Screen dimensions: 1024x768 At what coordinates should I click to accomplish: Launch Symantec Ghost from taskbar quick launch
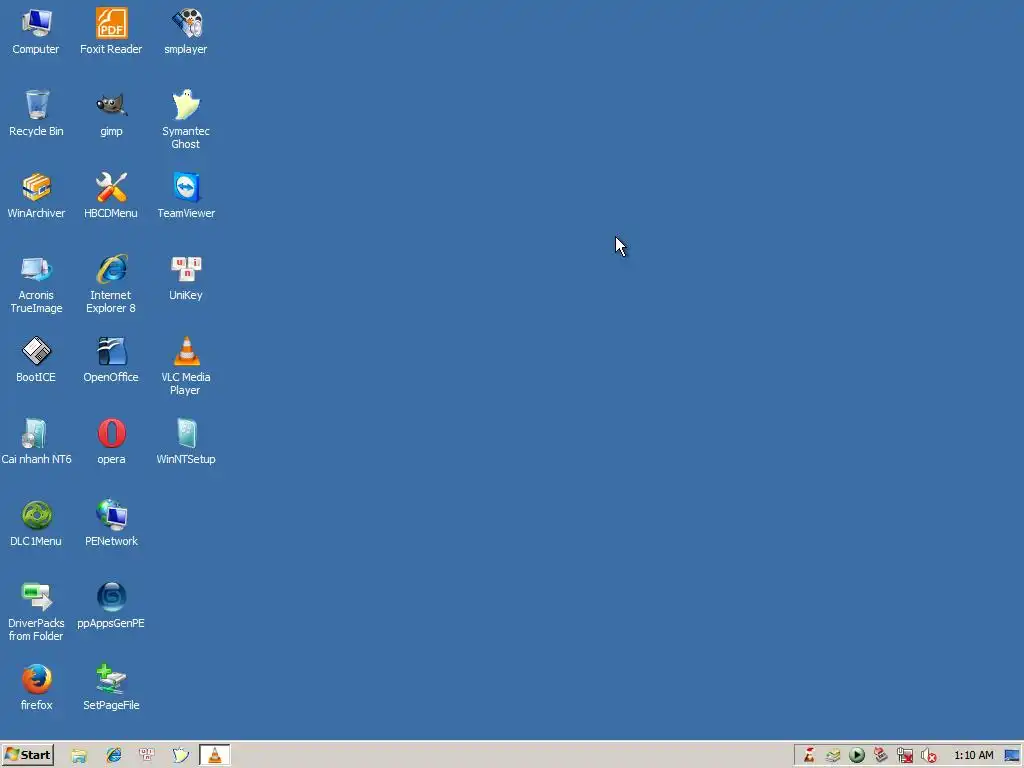pyautogui.click(x=181, y=756)
